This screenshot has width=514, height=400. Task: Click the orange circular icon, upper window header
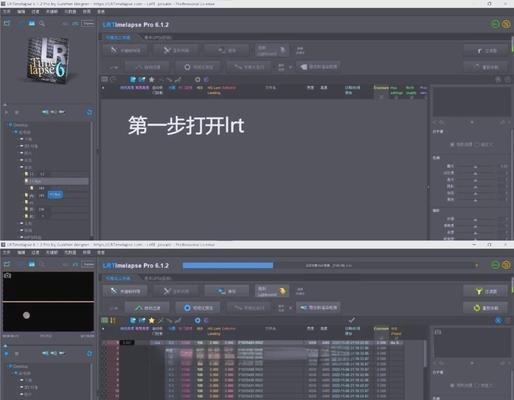coord(506,24)
